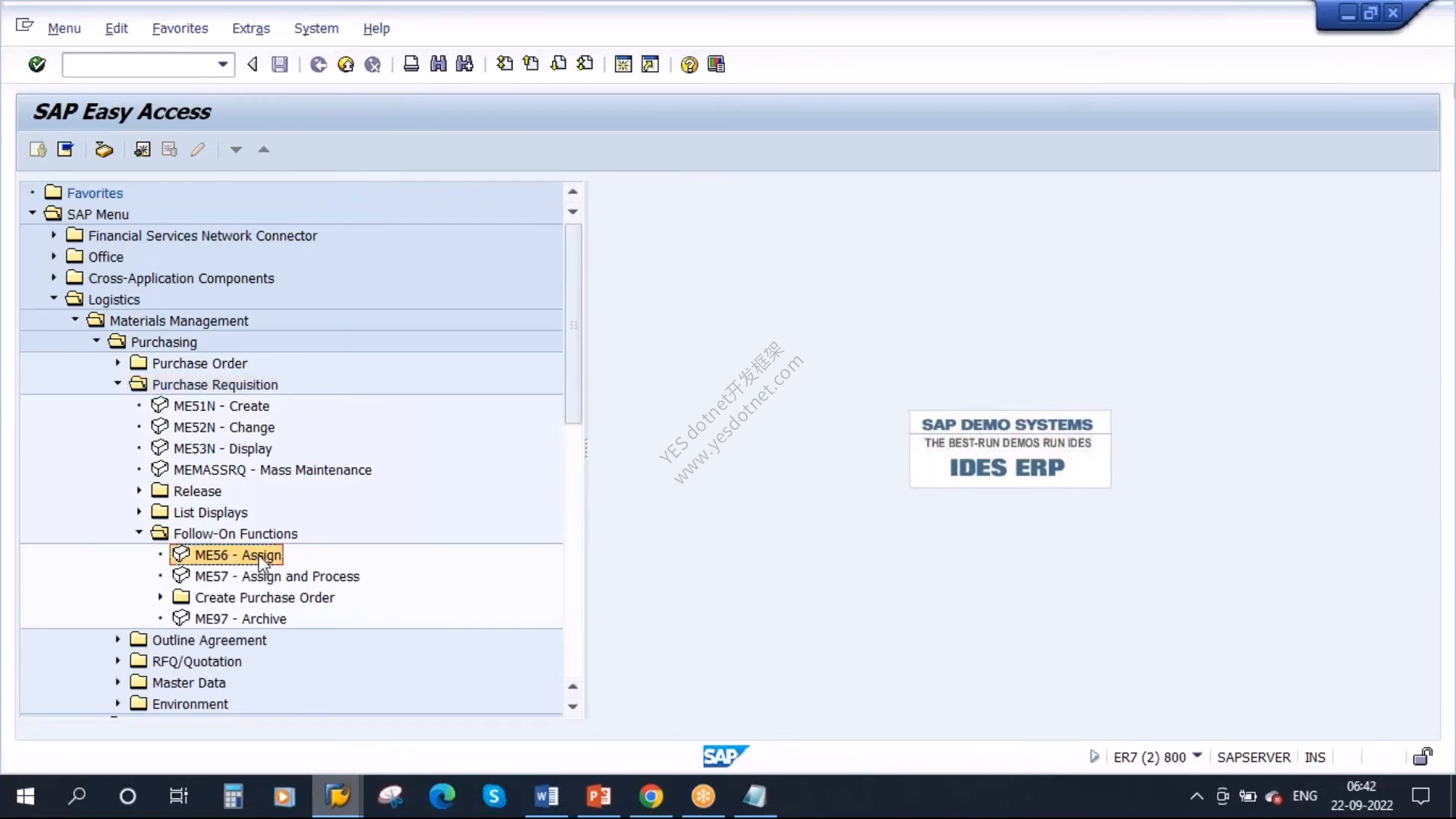Click the Create New Session icon

point(623,64)
